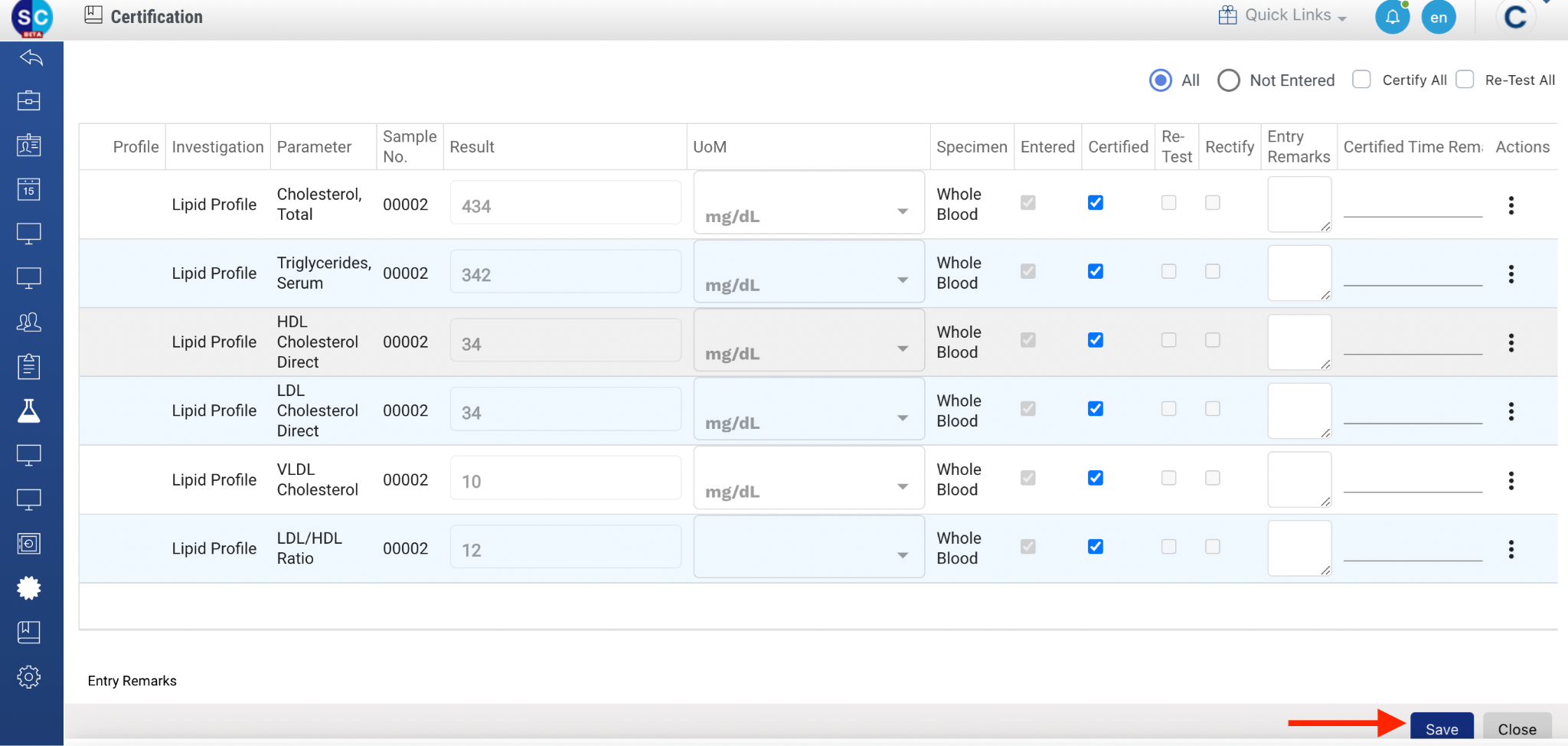Screen dimensions: 1568x746
Task: Open UoM dropdown for LDL/HDL Ratio
Action: click(903, 555)
